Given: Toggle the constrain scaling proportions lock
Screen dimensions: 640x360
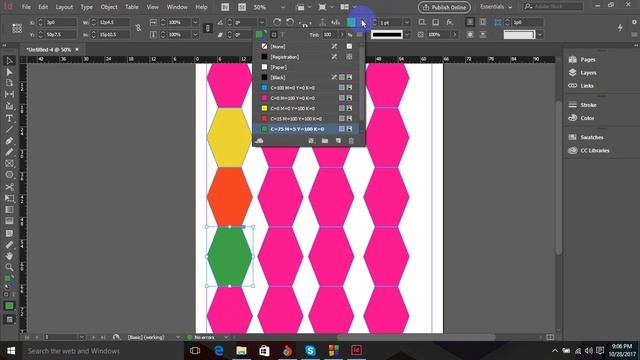Looking at the screenshot, I should click(208, 28).
